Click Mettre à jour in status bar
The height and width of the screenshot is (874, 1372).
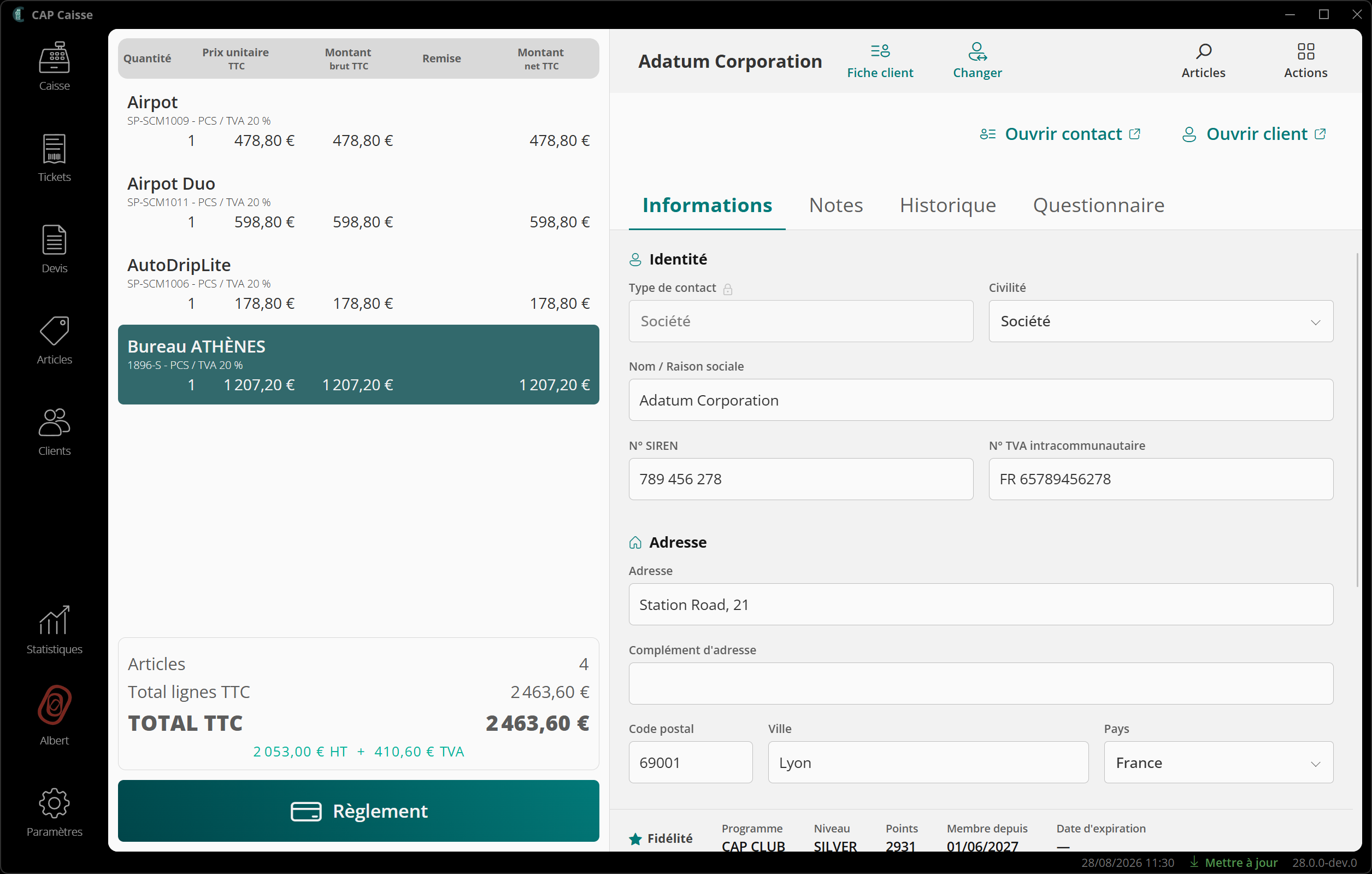pyautogui.click(x=1234, y=863)
